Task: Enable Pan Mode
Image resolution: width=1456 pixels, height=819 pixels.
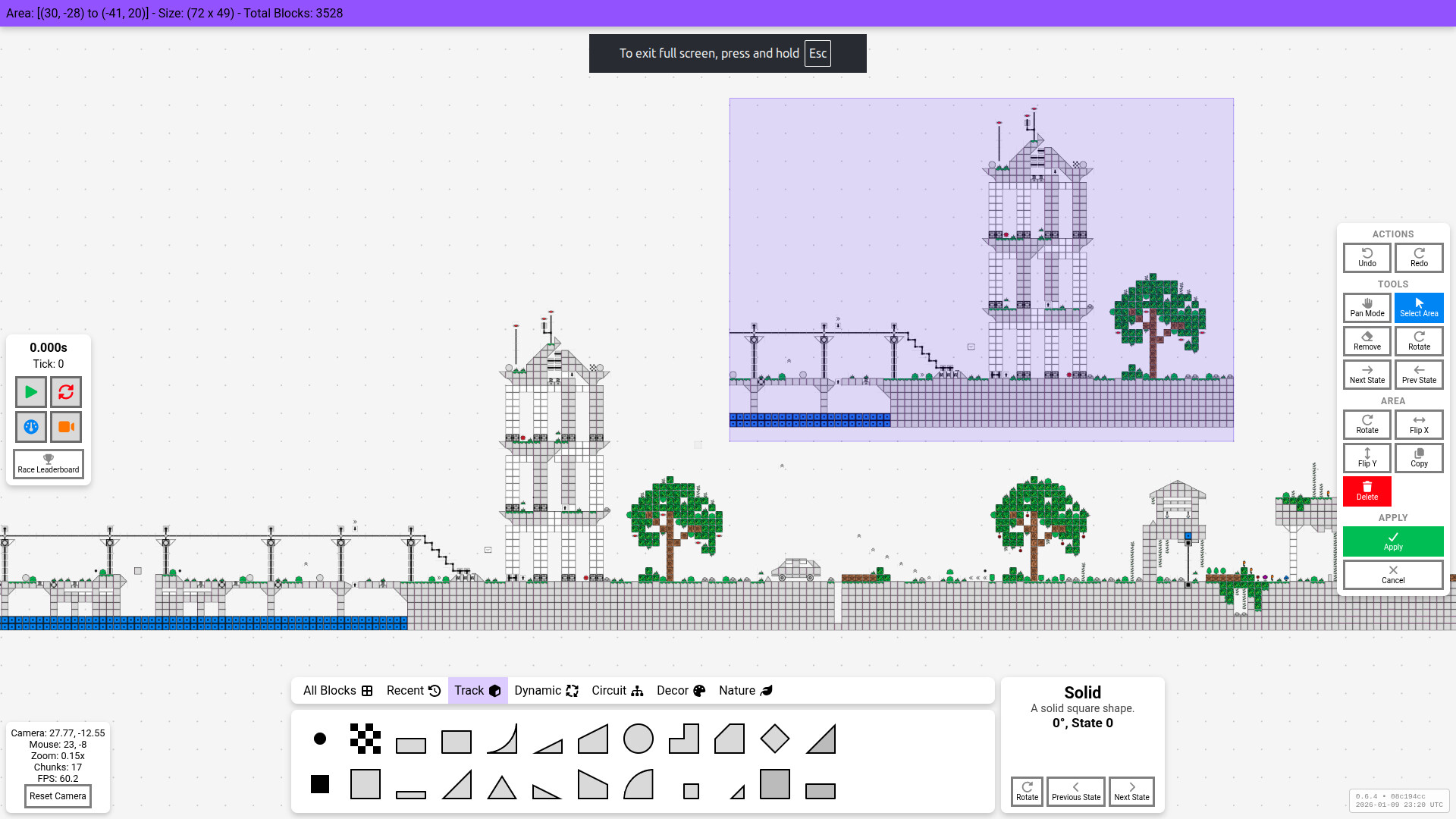Action: tap(1367, 307)
